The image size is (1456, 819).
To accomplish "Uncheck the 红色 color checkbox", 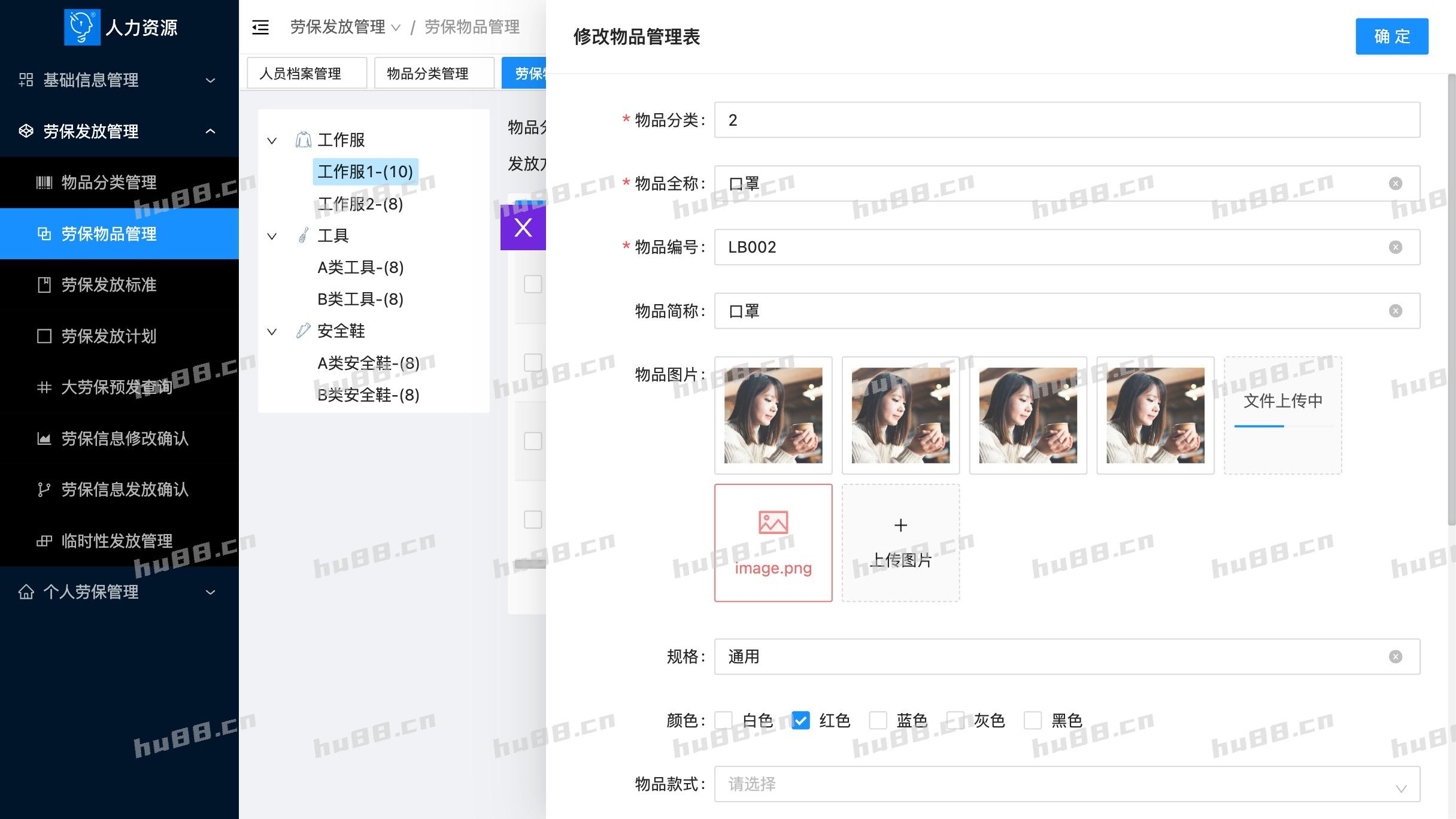I will pos(800,720).
